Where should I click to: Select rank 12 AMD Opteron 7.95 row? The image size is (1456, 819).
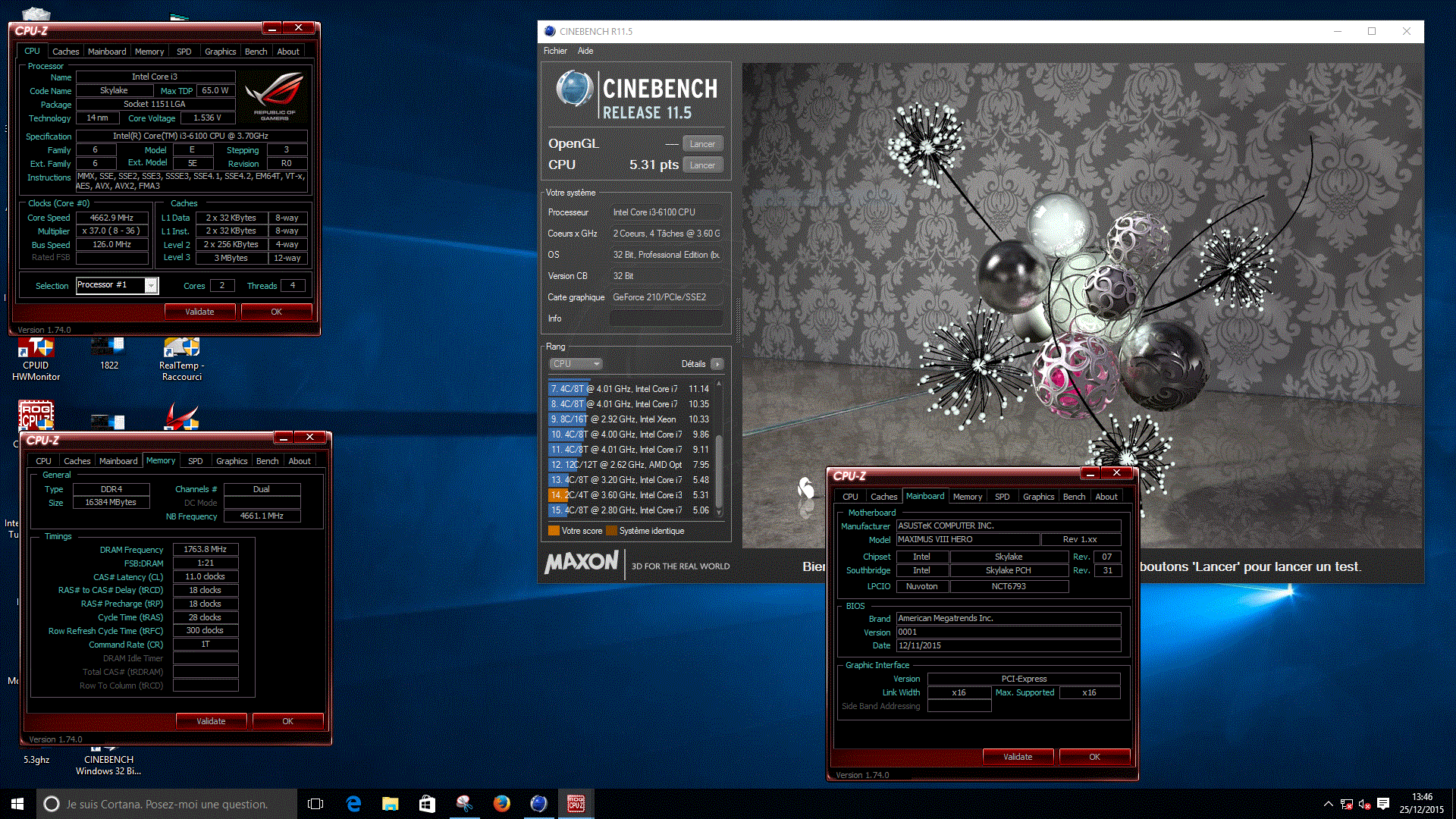point(630,465)
